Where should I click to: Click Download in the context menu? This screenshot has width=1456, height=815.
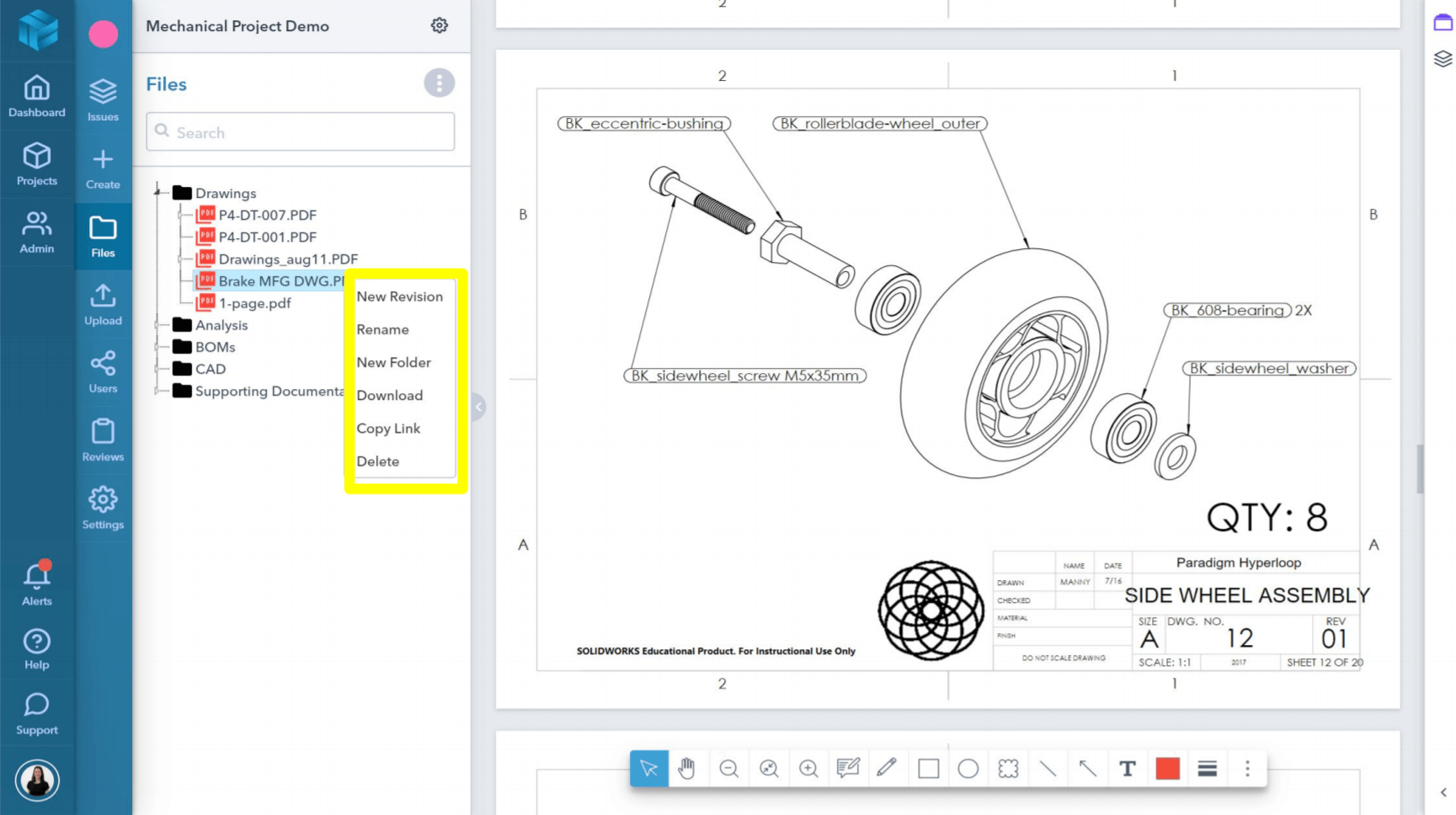(x=389, y=396)
